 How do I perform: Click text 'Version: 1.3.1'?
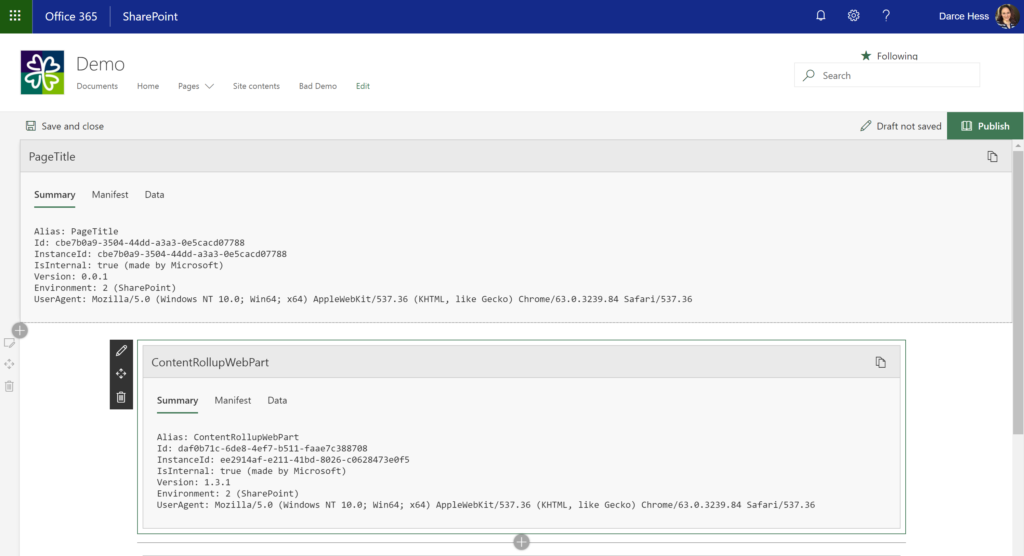193,483
